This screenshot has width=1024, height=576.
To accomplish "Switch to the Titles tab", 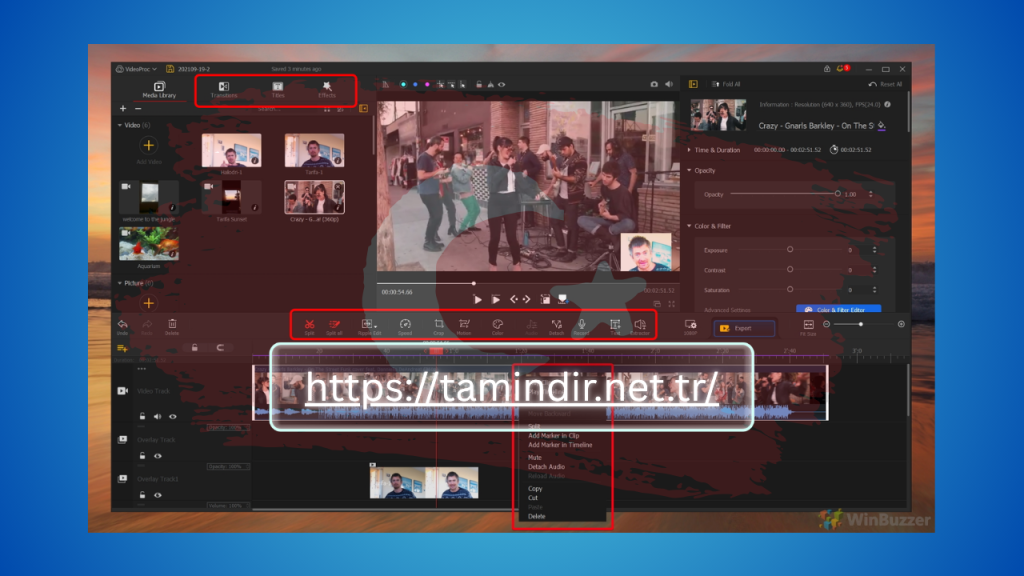I will point(278,90).
